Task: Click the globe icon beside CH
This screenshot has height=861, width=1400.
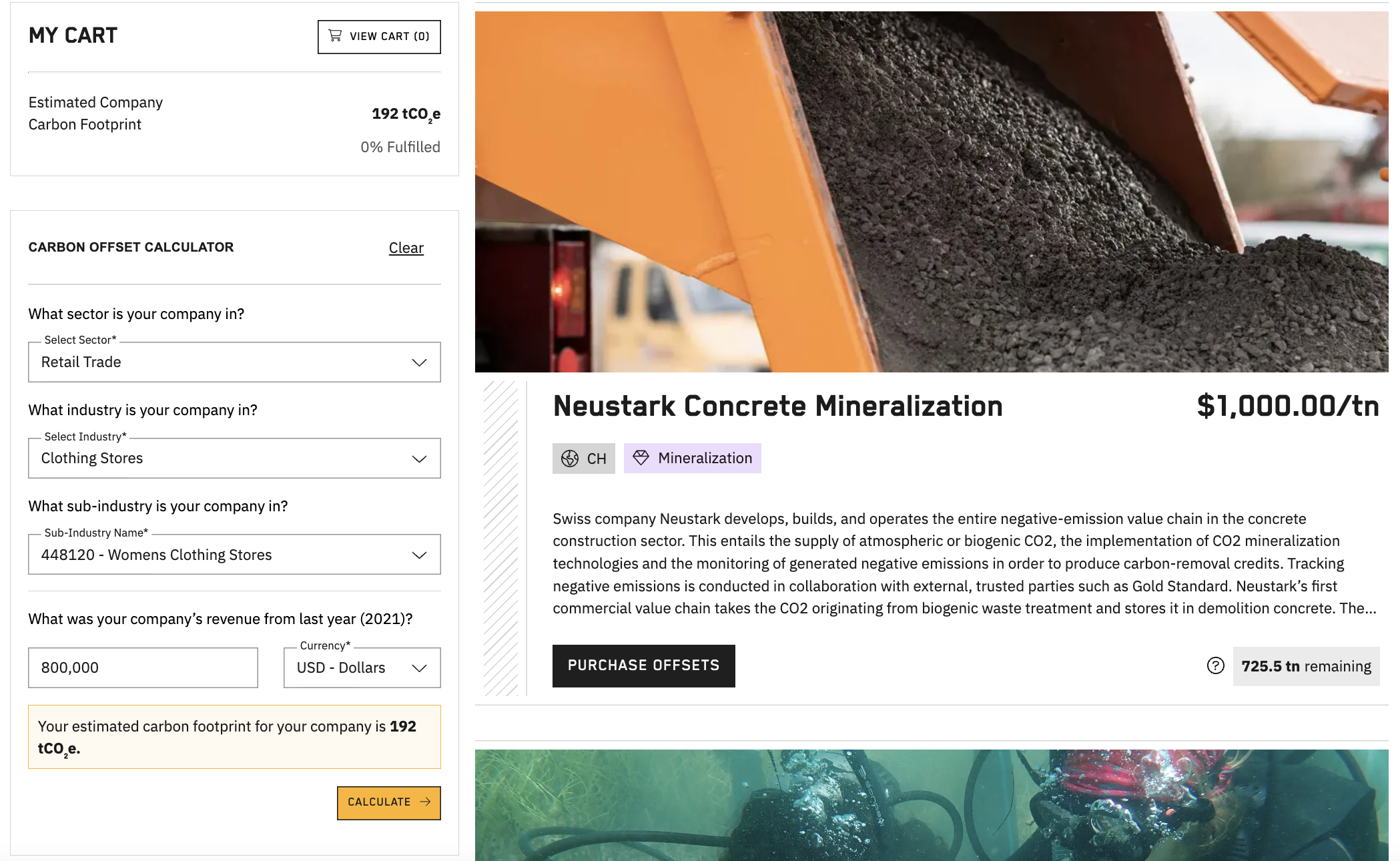Action: pos(570,459)
